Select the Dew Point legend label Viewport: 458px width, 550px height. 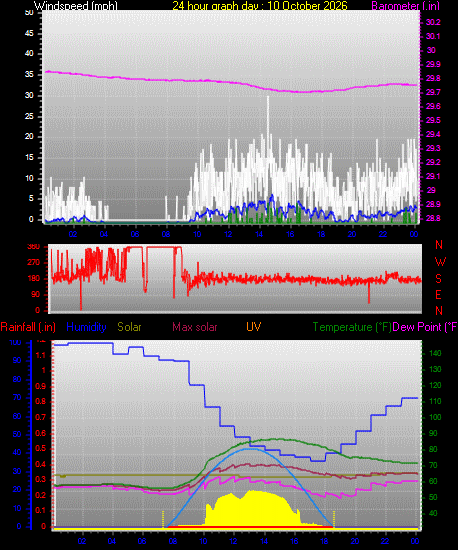(425, 327)
